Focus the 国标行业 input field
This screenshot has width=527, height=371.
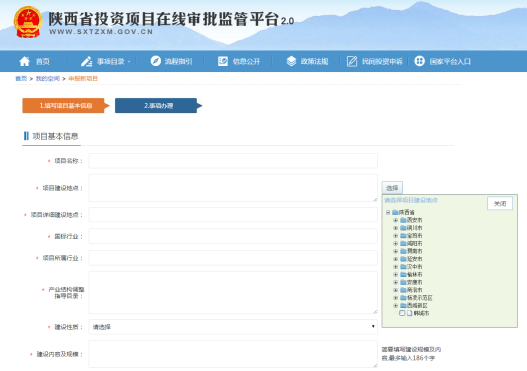(x=233, y=236)
